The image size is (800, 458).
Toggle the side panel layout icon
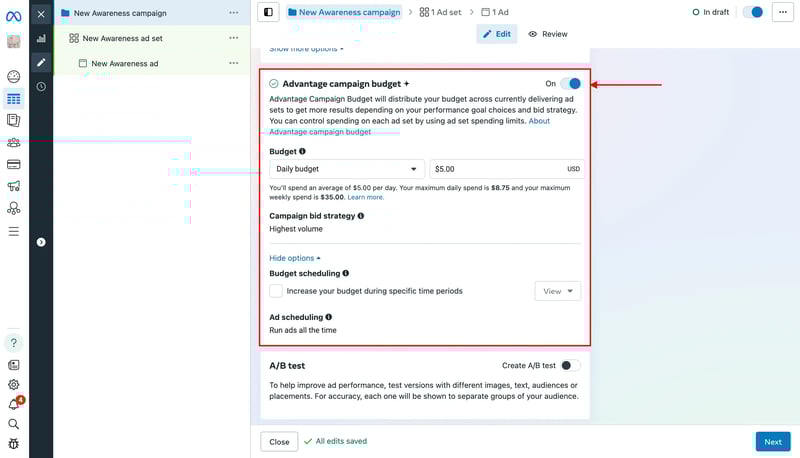268,12
